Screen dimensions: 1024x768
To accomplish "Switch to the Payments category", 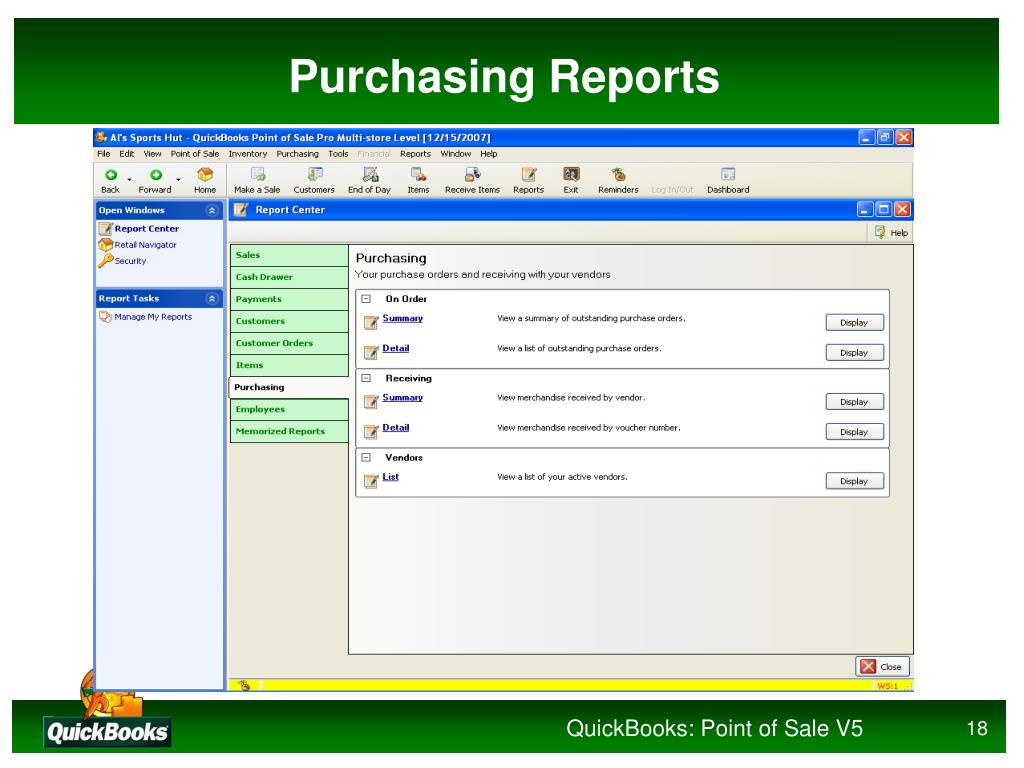I will pyautogui.click(x=289, y=299).
